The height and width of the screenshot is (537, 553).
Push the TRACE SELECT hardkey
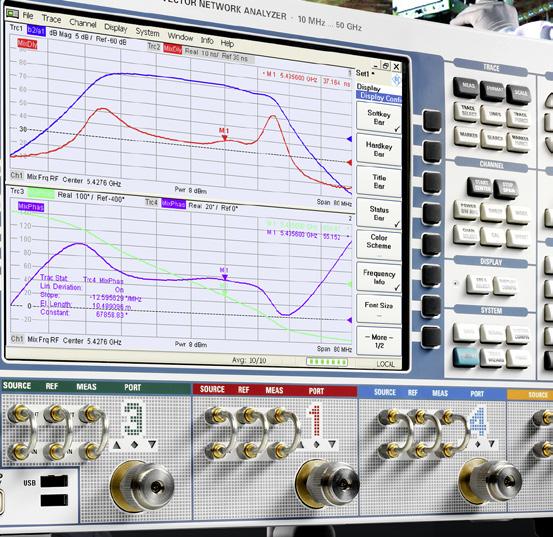click(467, 112)
